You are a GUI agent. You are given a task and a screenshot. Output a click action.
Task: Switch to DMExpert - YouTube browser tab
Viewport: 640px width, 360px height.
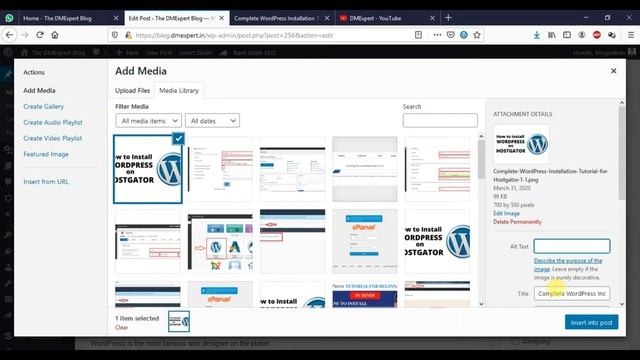point(387,18)
